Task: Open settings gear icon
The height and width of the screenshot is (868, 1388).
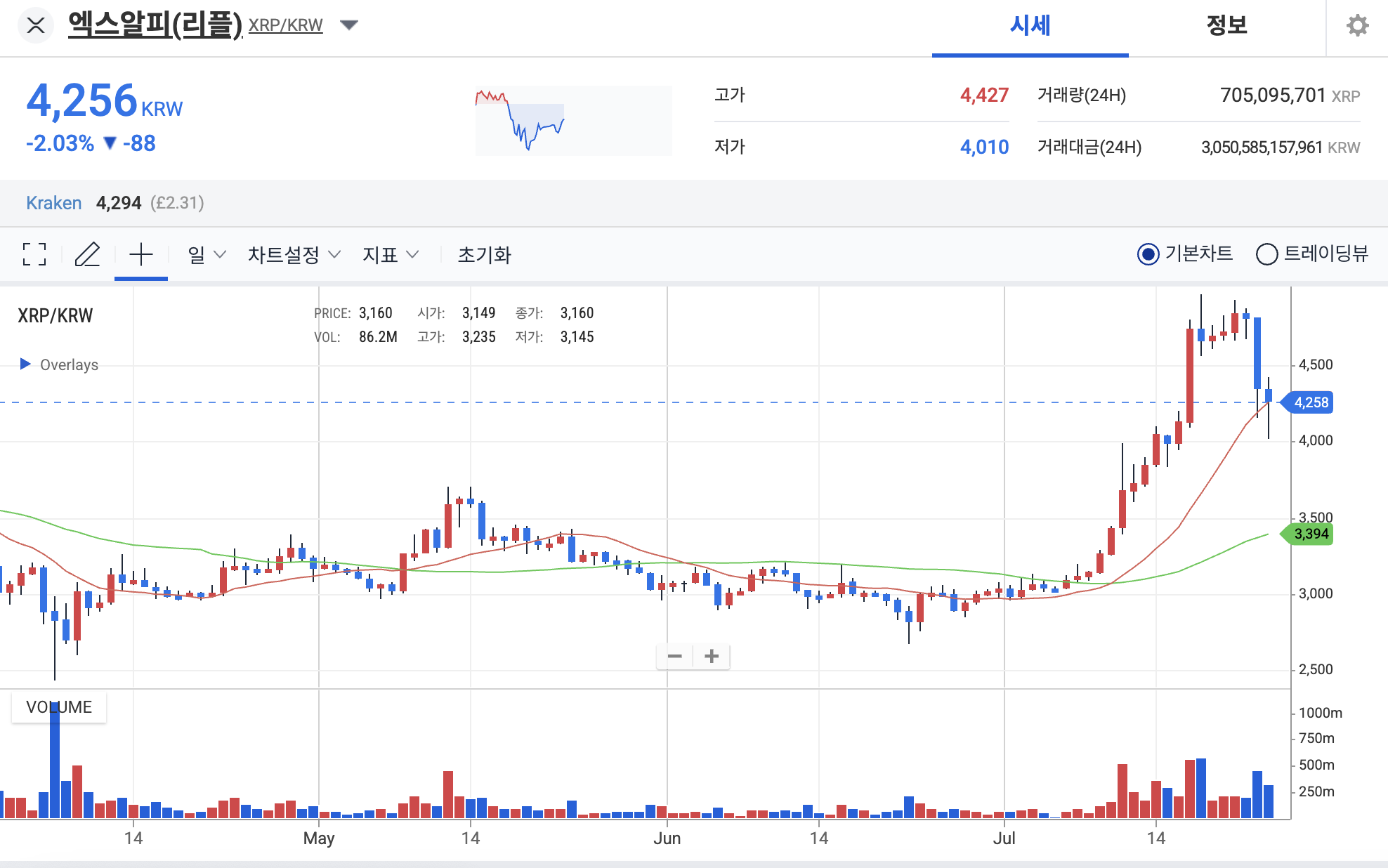Action: [1357, 26]
